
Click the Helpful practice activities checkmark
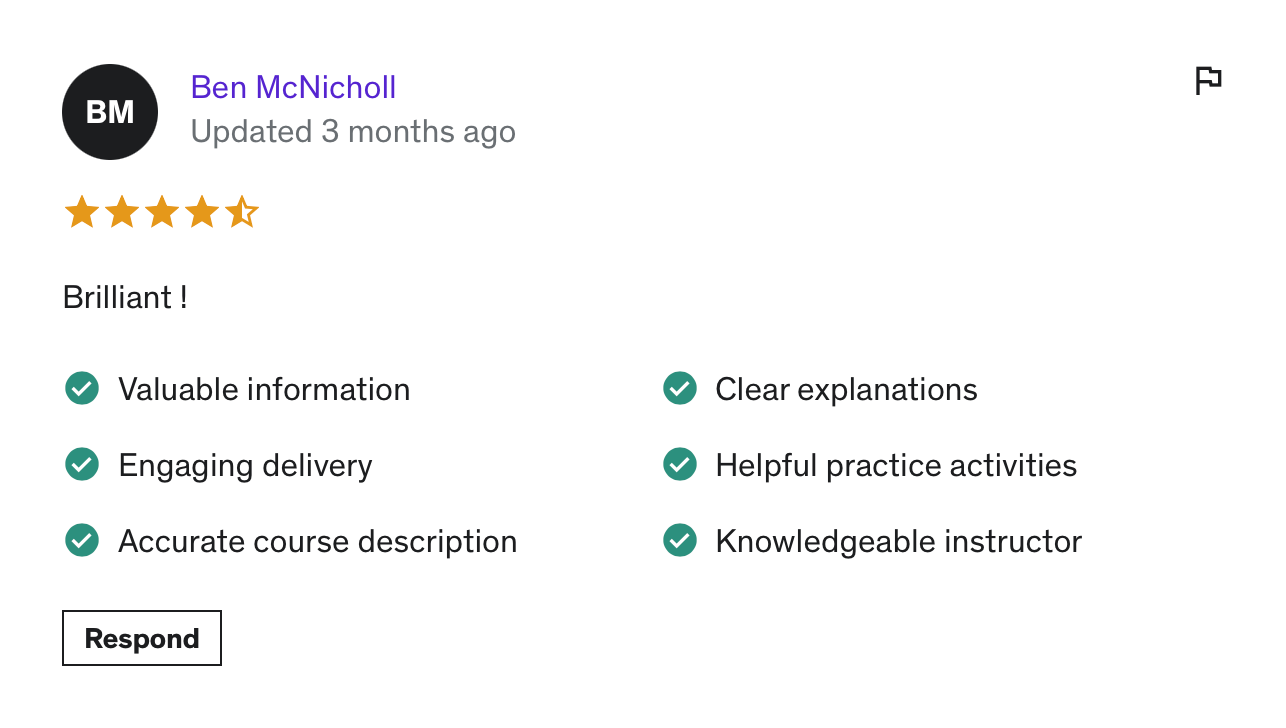pos(680,464)
